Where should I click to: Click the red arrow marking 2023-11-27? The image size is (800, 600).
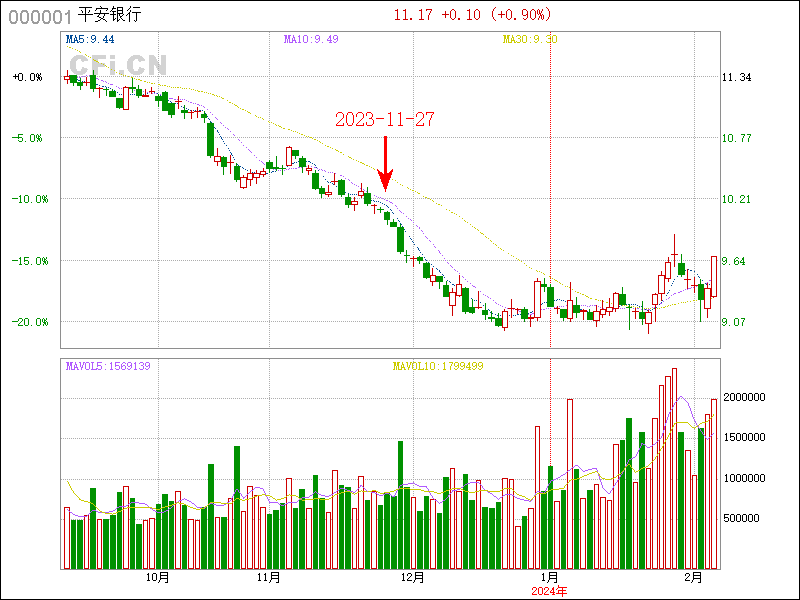[385, 163]
